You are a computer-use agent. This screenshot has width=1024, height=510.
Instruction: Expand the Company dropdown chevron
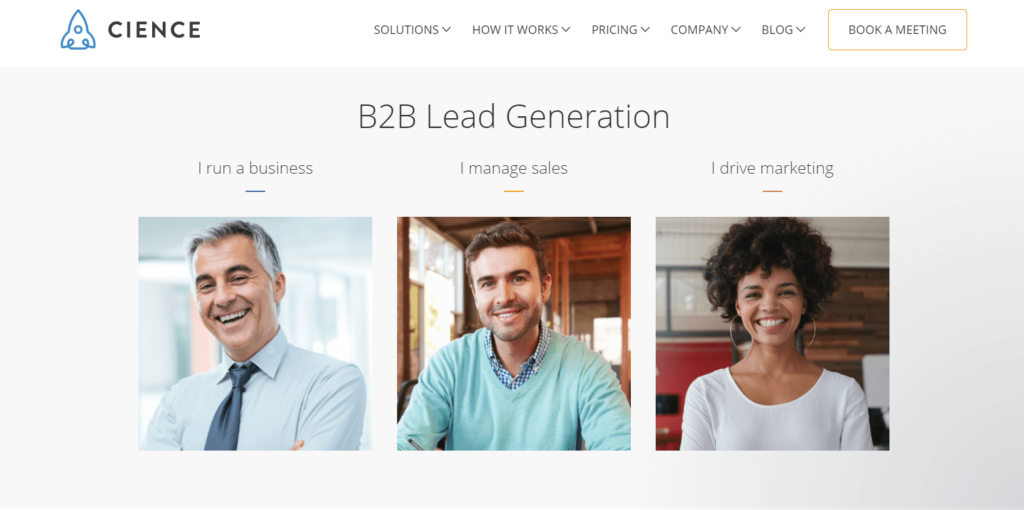coord(736,29)
